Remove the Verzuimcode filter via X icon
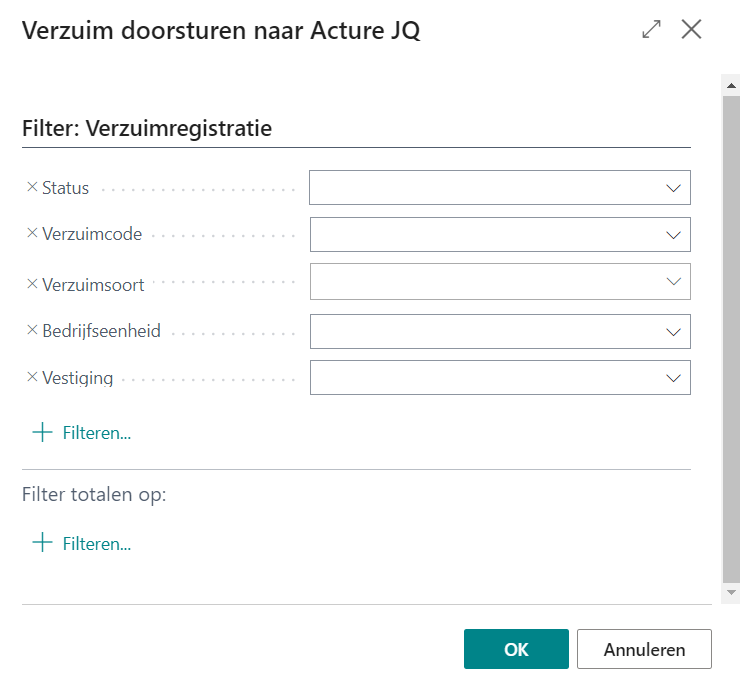The height and width of the screenshot is (689, 740). point(31,234)
